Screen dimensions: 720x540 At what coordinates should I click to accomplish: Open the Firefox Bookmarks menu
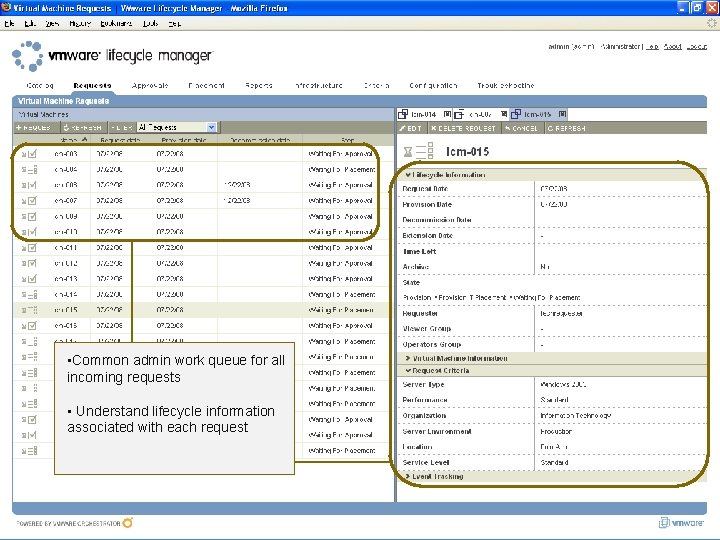(116, 23)
